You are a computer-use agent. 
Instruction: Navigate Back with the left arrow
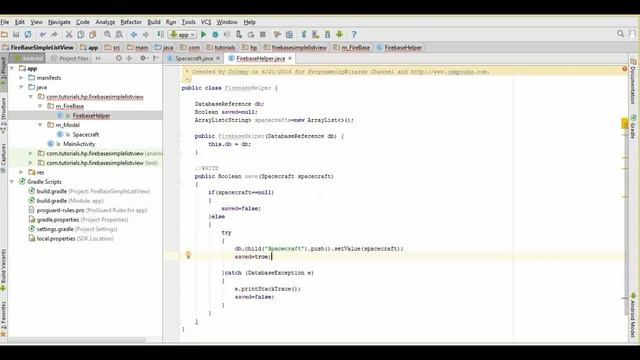pyautogui.click(x=134, y=35)
